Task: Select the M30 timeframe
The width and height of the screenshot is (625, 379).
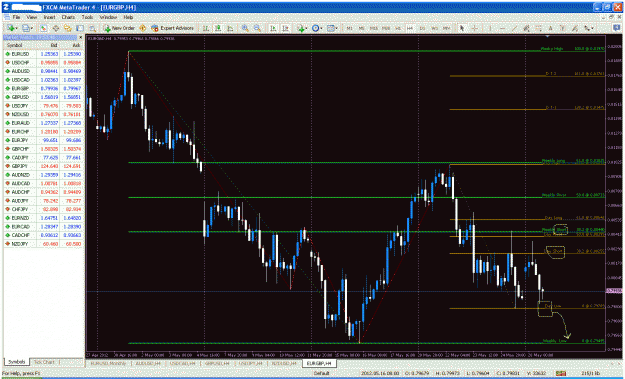Action: tap(386, 28)
